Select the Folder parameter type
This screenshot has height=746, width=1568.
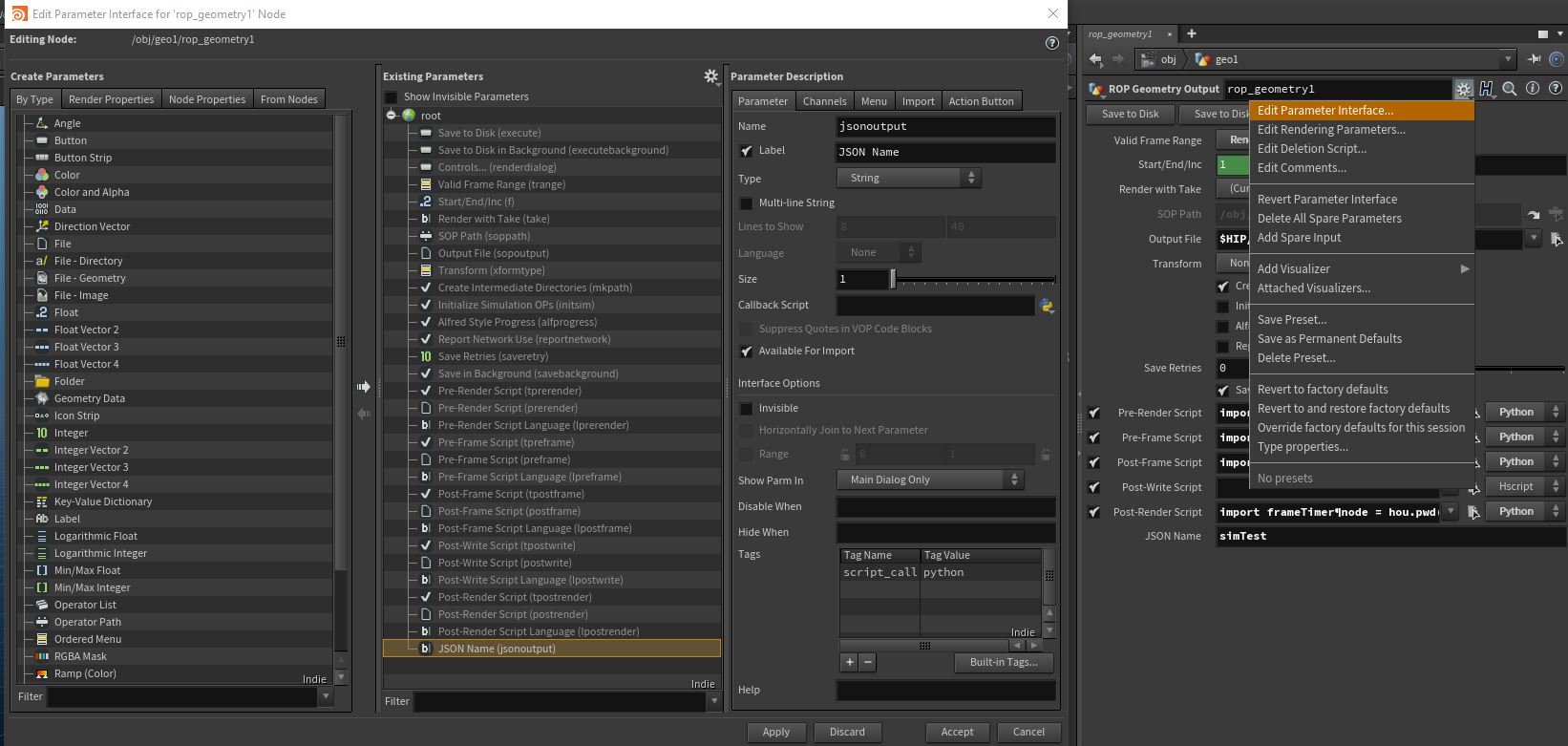69,381
